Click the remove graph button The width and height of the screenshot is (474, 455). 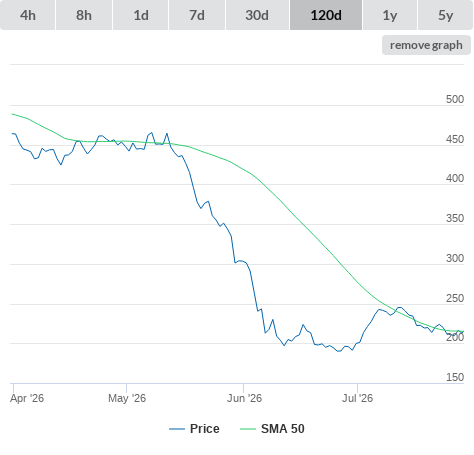tap(426, 45)
